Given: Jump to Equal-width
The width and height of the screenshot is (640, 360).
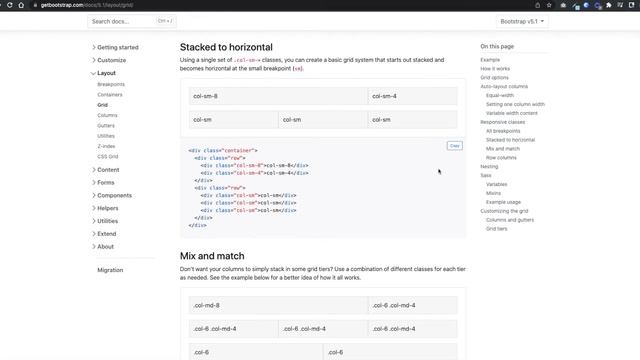Looking at the screenshot, I should pos(500,96).
